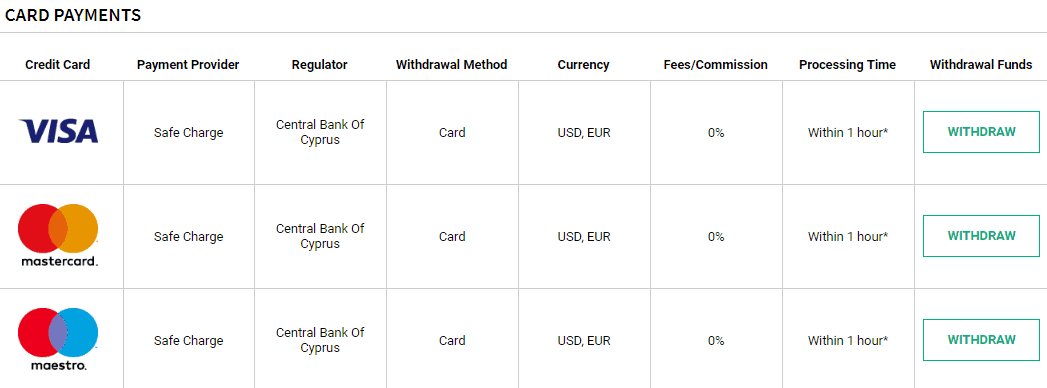Click Central Bank Of Cyprus in Mastercard row

click(x=320, y=236)
